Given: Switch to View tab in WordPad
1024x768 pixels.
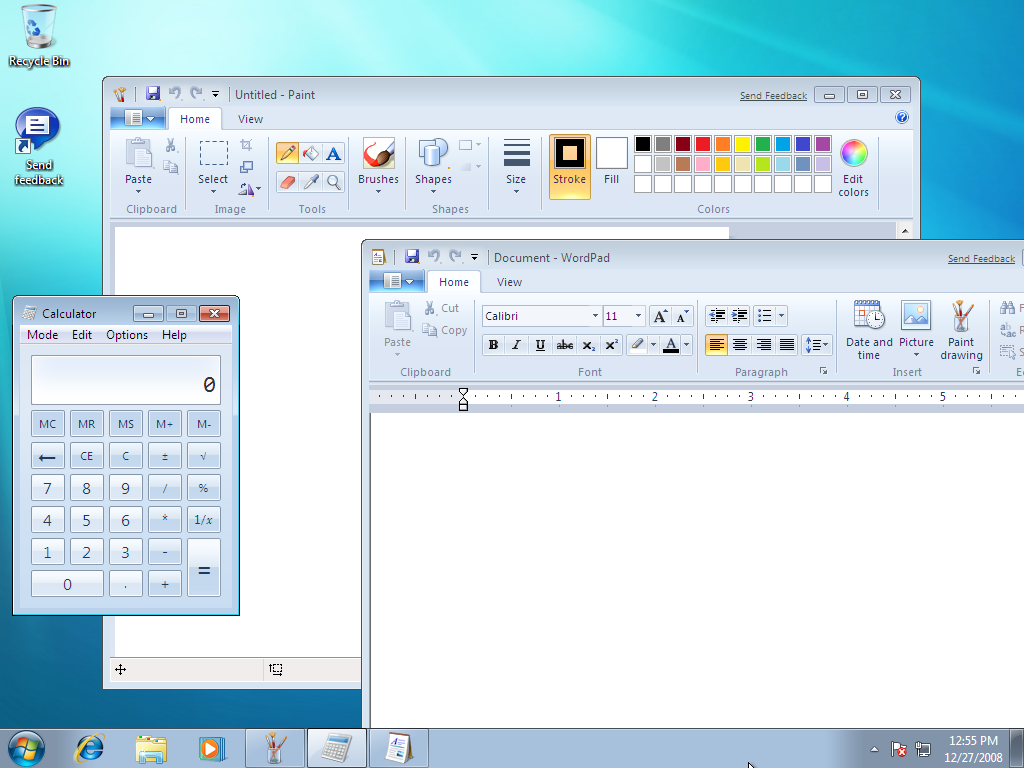Looking at the screenshot, I should 509,282.
